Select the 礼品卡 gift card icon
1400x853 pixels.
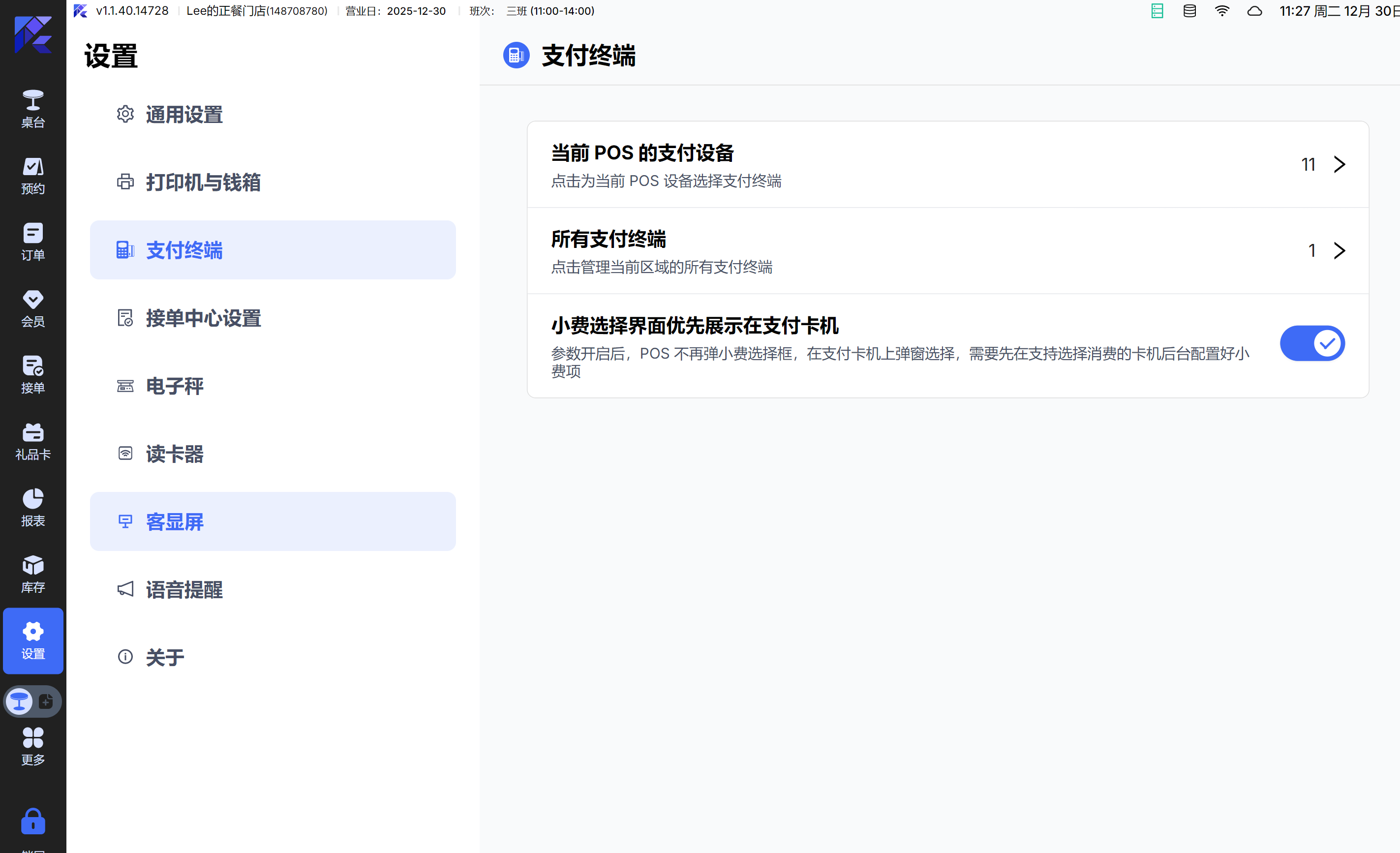pos(33,441)
